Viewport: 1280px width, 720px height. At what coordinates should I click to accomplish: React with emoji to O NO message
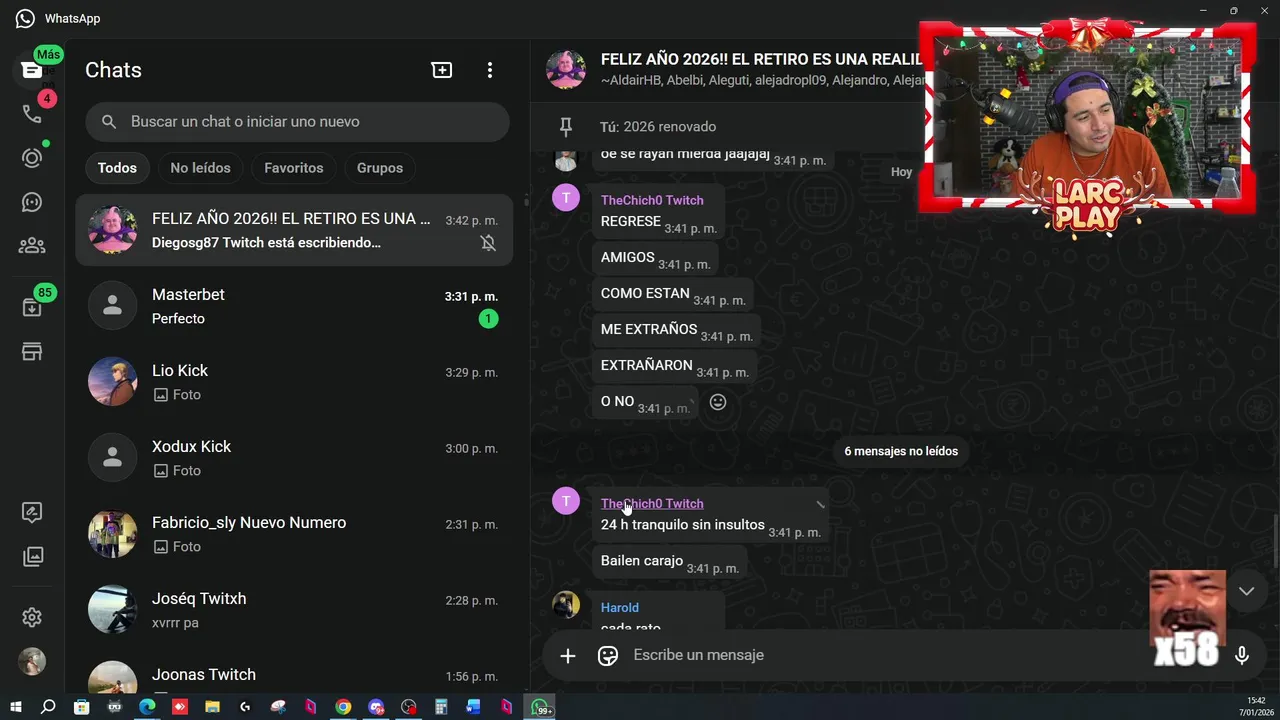point(718,402)
